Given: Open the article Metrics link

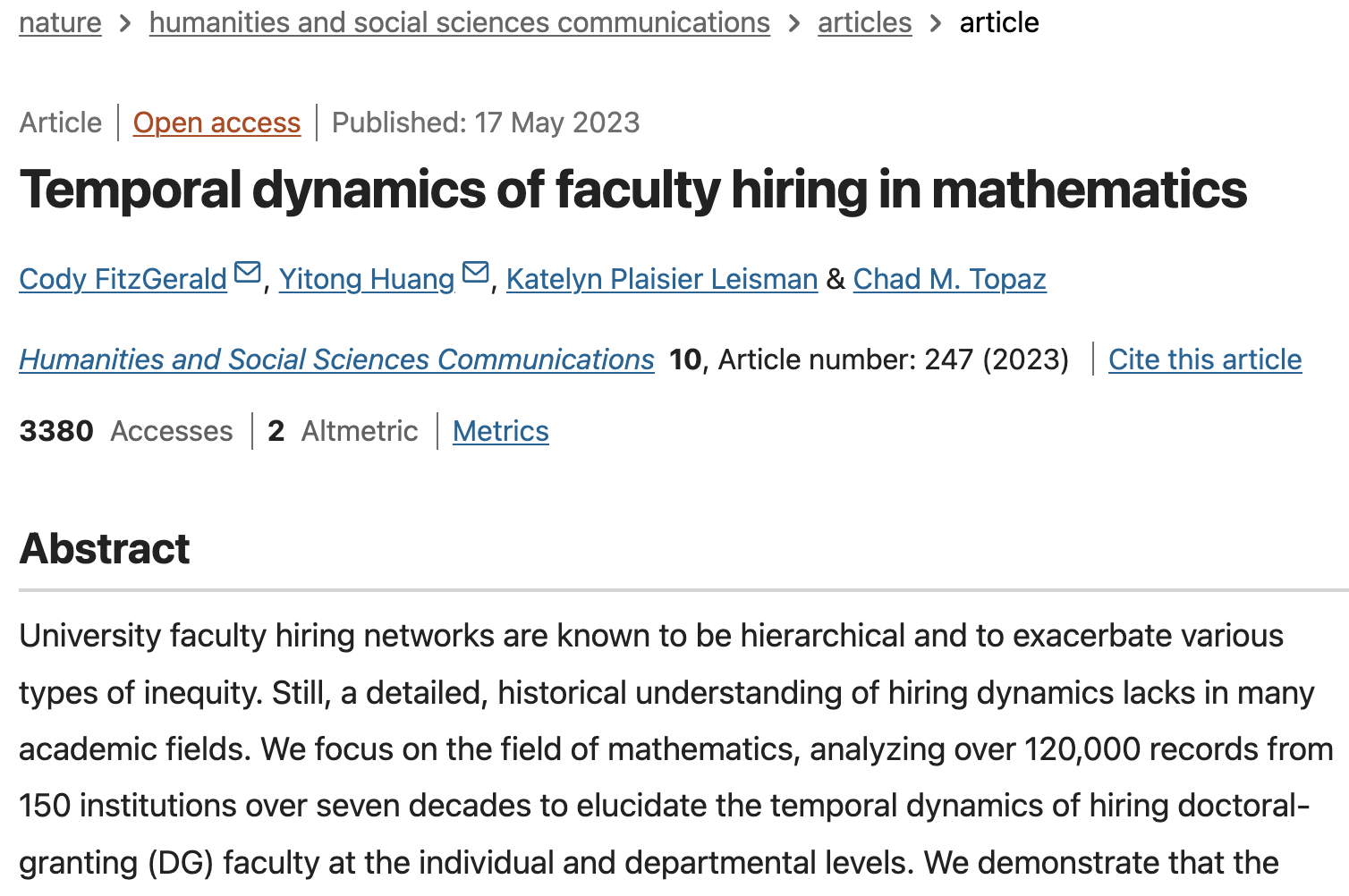Looking at the screenshot, I should point(500,431).
